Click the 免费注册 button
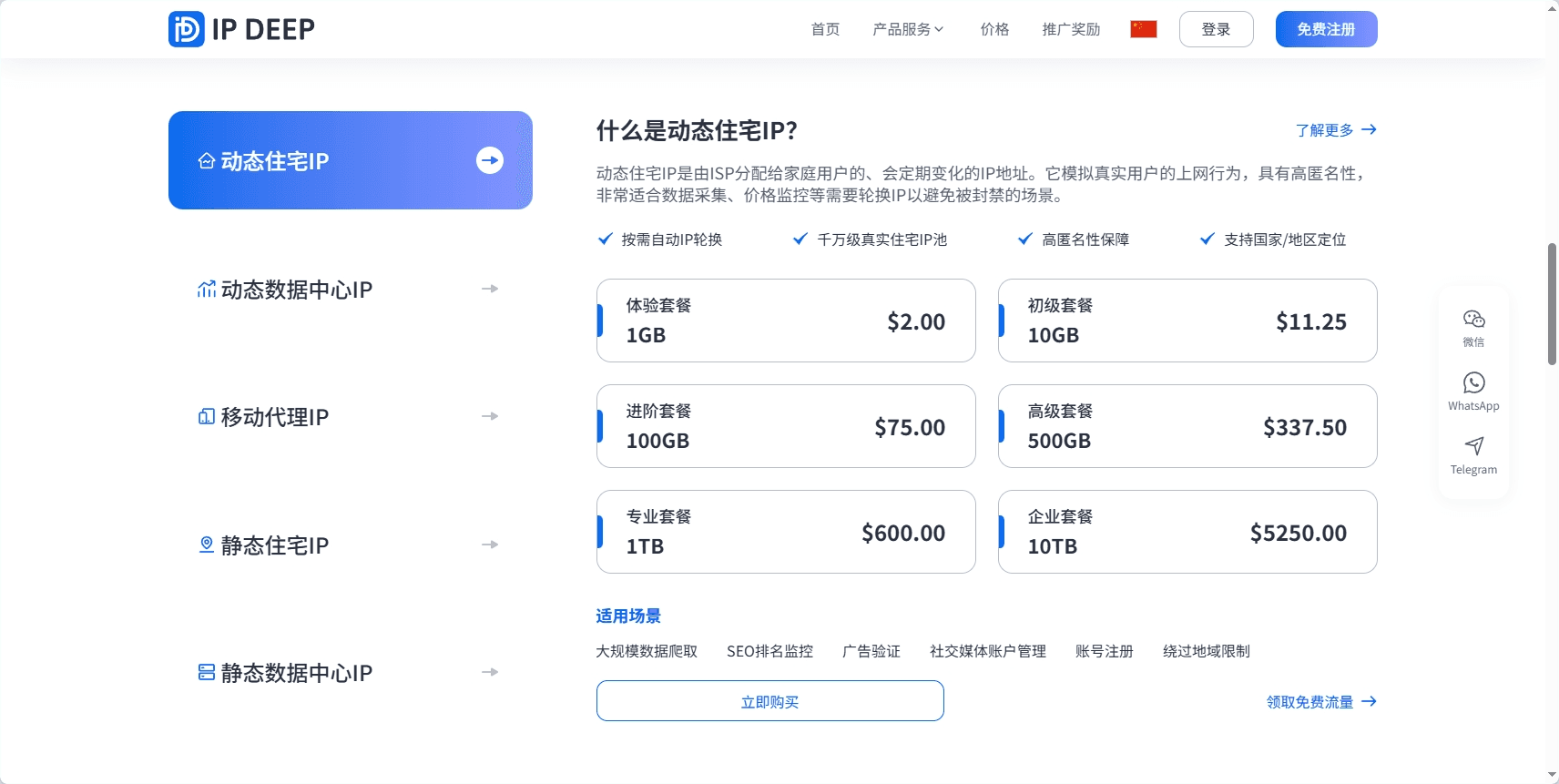Viewport: 1559px width, 784px height. (x=1326, y=29)
